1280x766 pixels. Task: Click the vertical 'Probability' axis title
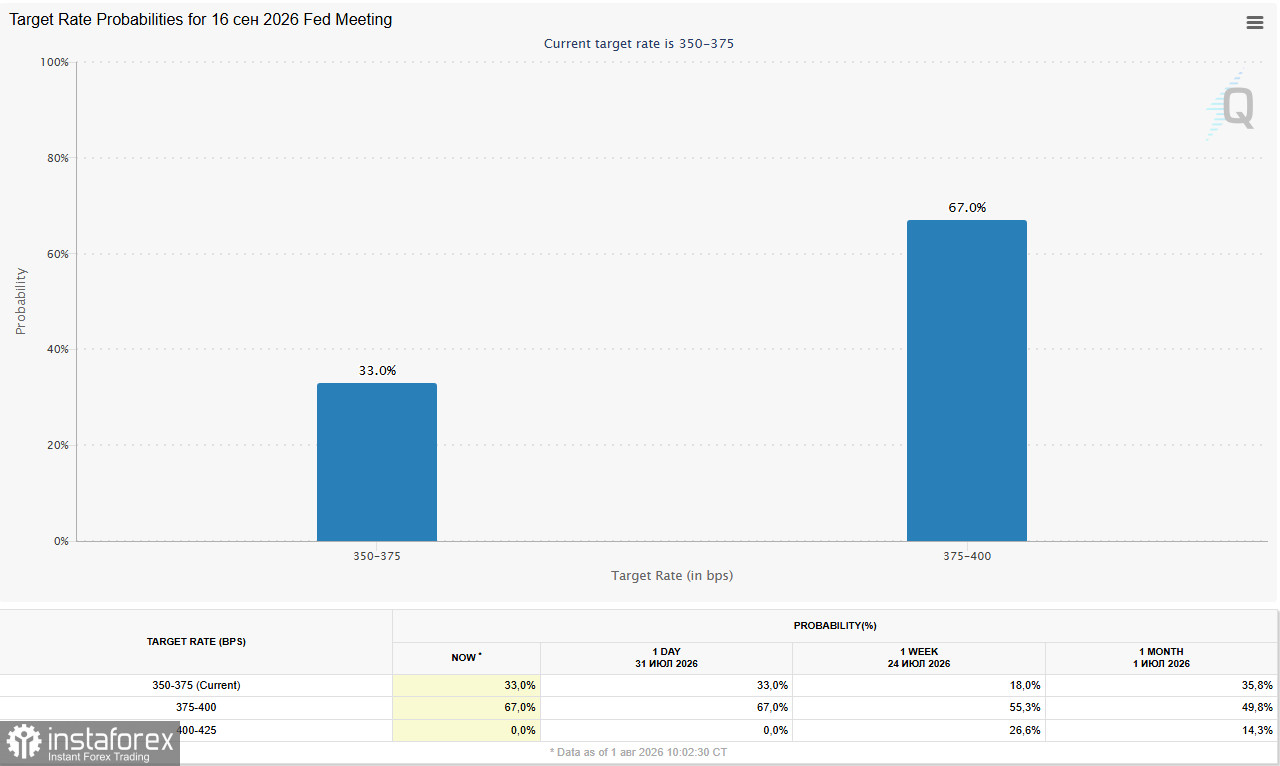pos(21,301)
